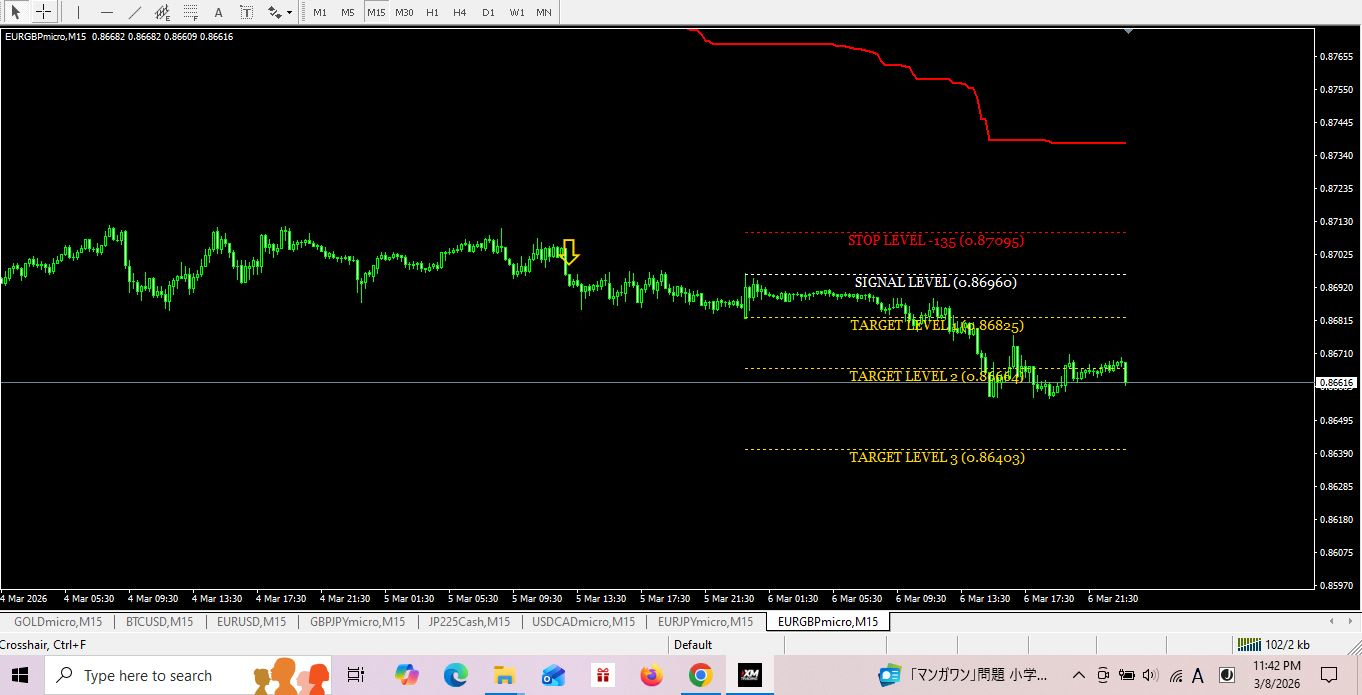
Task: Select the arrow cursor tool
Action: pos(16,12)
